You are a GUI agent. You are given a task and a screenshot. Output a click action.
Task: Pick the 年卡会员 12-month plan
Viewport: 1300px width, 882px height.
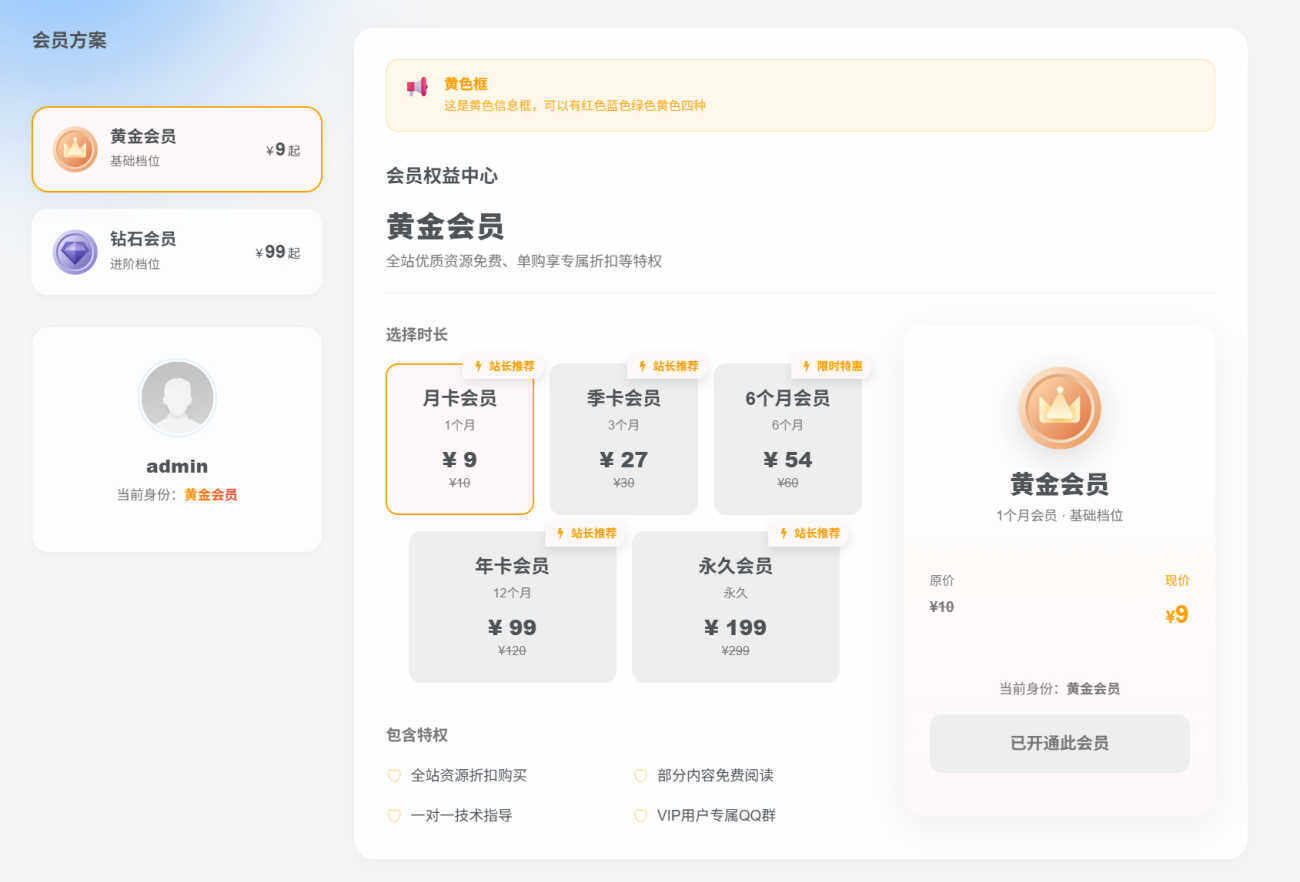pos(512,608)
